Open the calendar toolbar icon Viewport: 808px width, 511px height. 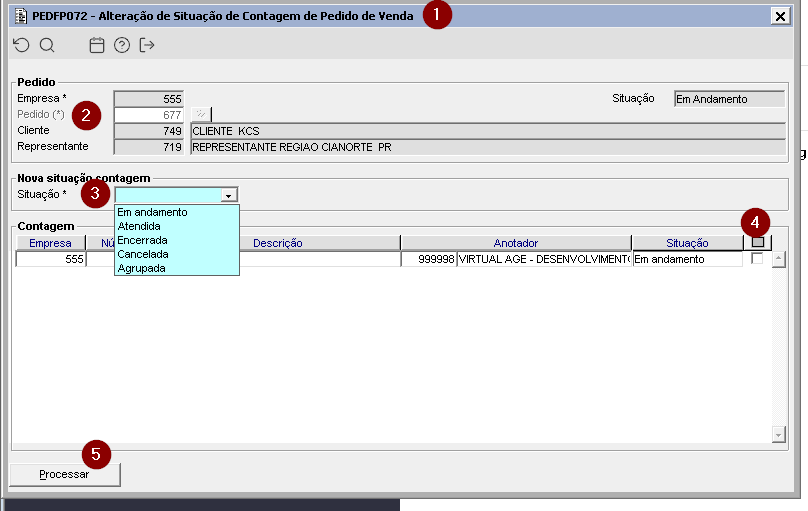pos(97,45)
